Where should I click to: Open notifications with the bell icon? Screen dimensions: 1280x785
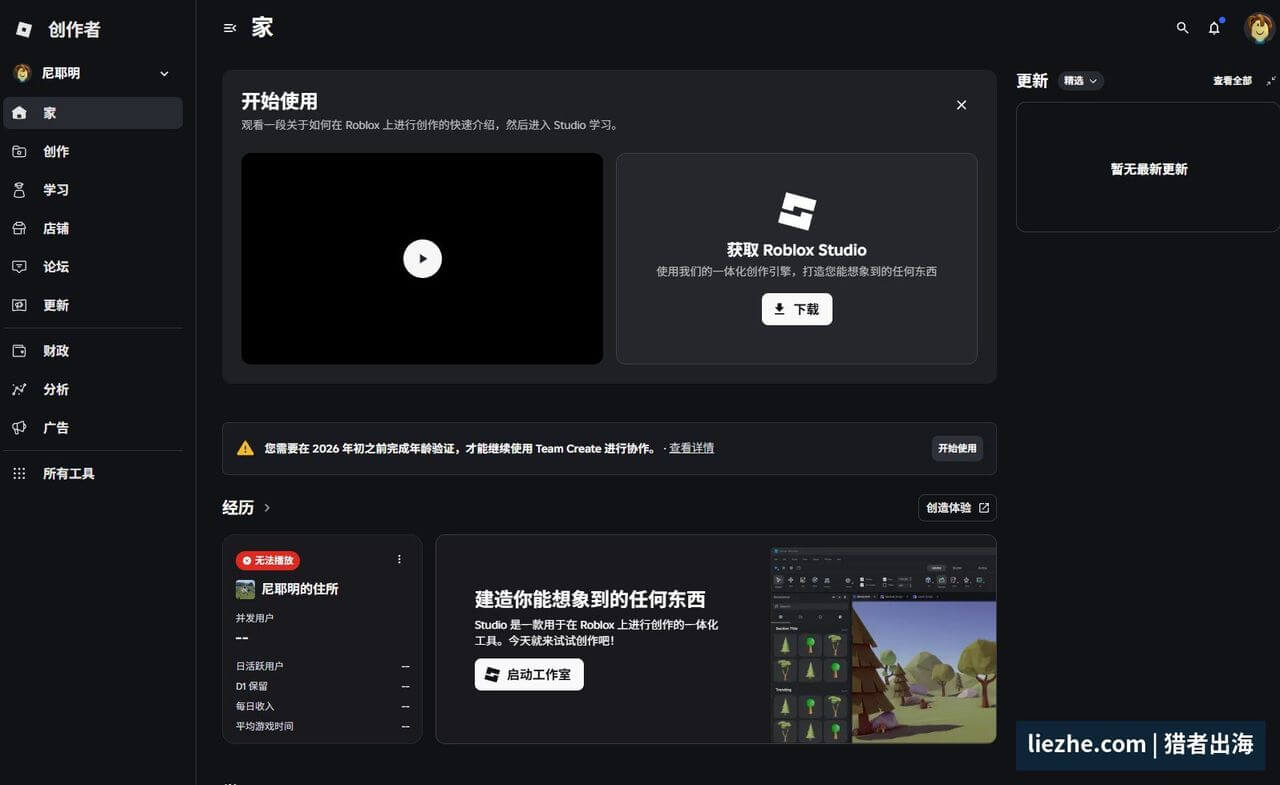pos(1214,28)
